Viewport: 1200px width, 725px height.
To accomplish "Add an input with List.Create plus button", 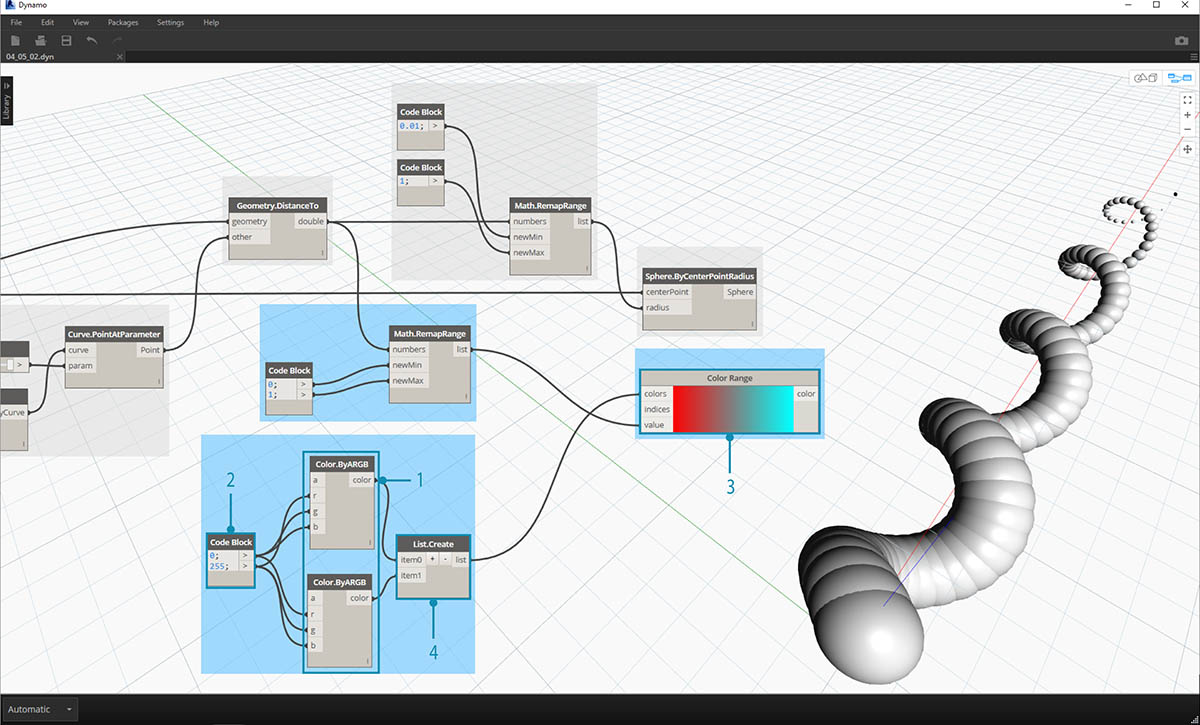I will (433, 560).
